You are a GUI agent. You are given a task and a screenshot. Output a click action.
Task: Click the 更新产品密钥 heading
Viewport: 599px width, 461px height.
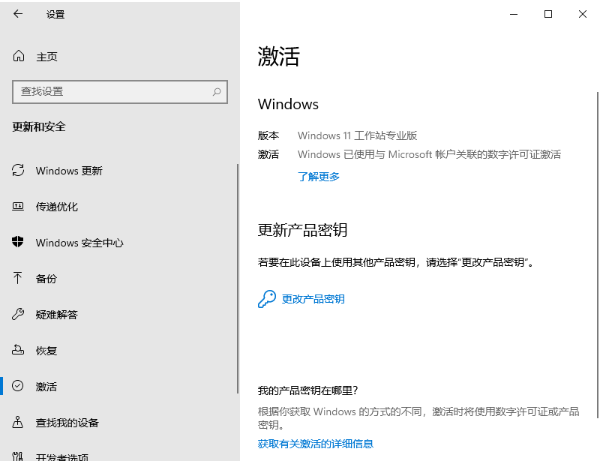(x=303, y=230)
